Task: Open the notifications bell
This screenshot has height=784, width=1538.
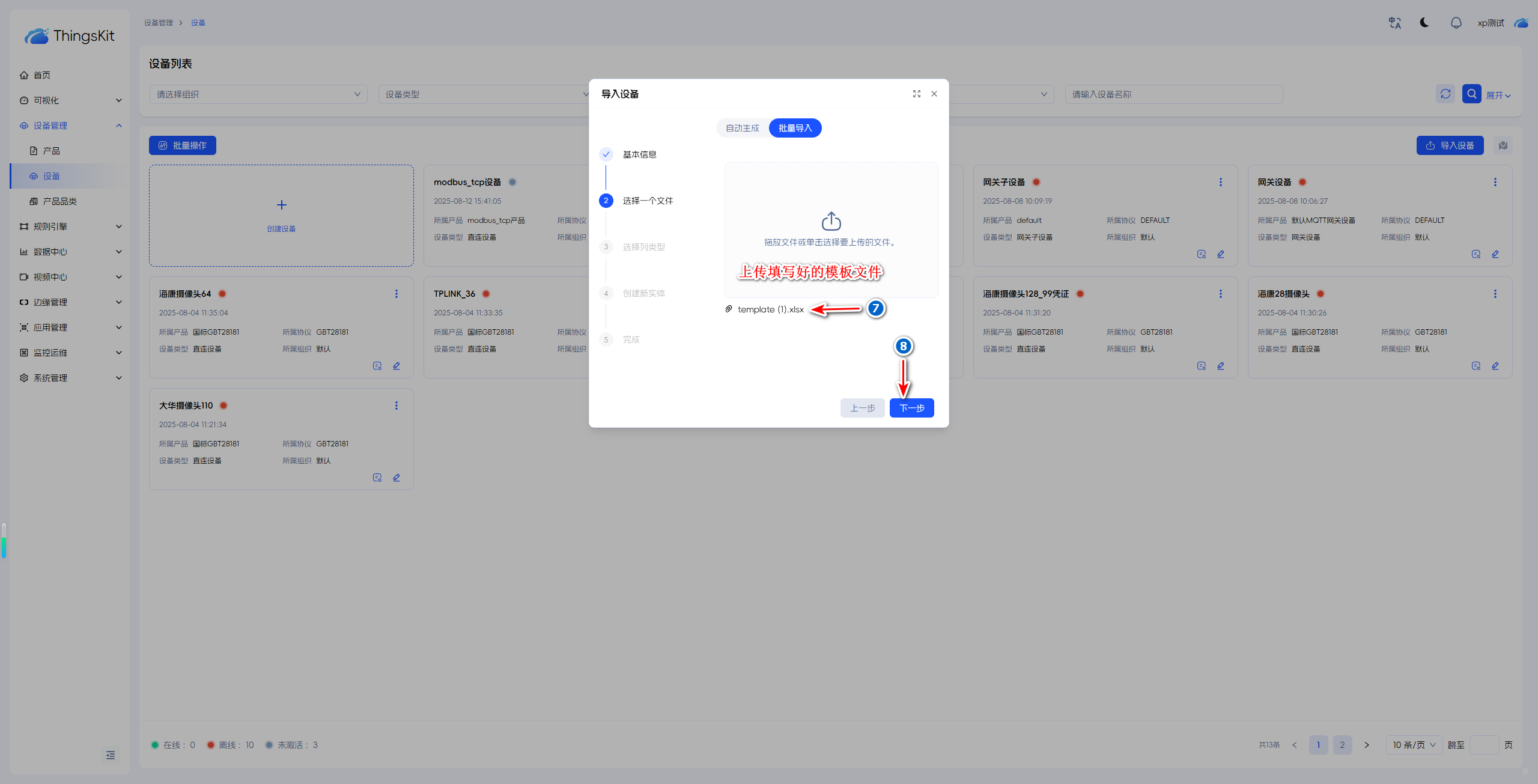Action: click(1456, 23)
